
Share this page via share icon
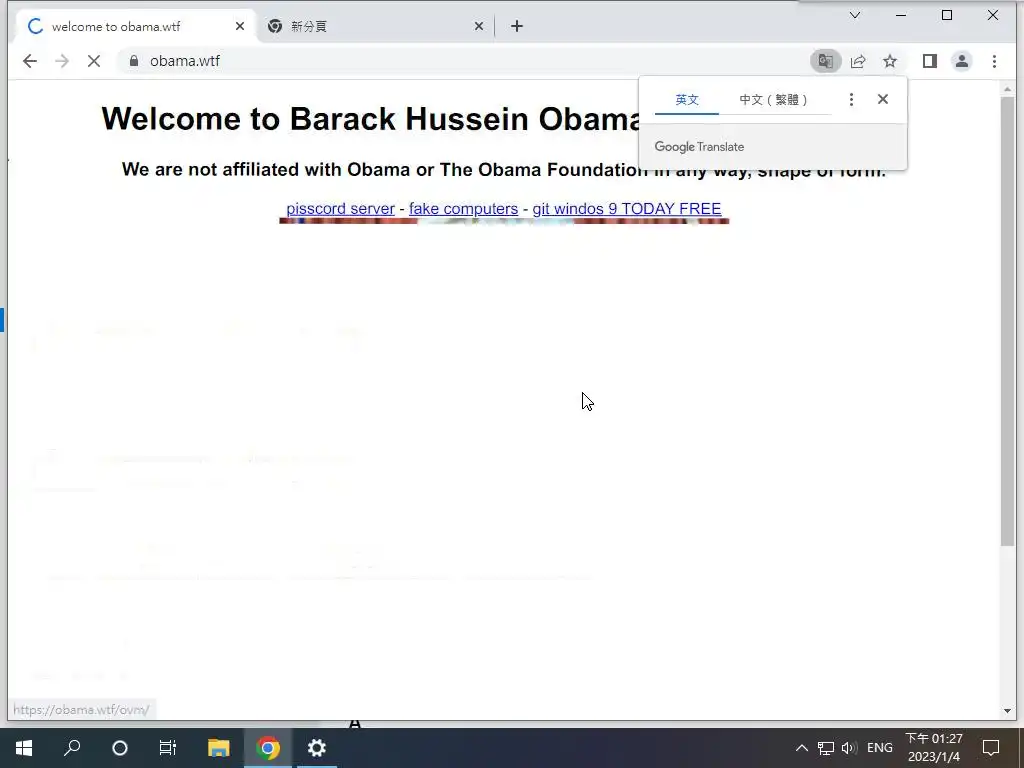coord(858,61)
